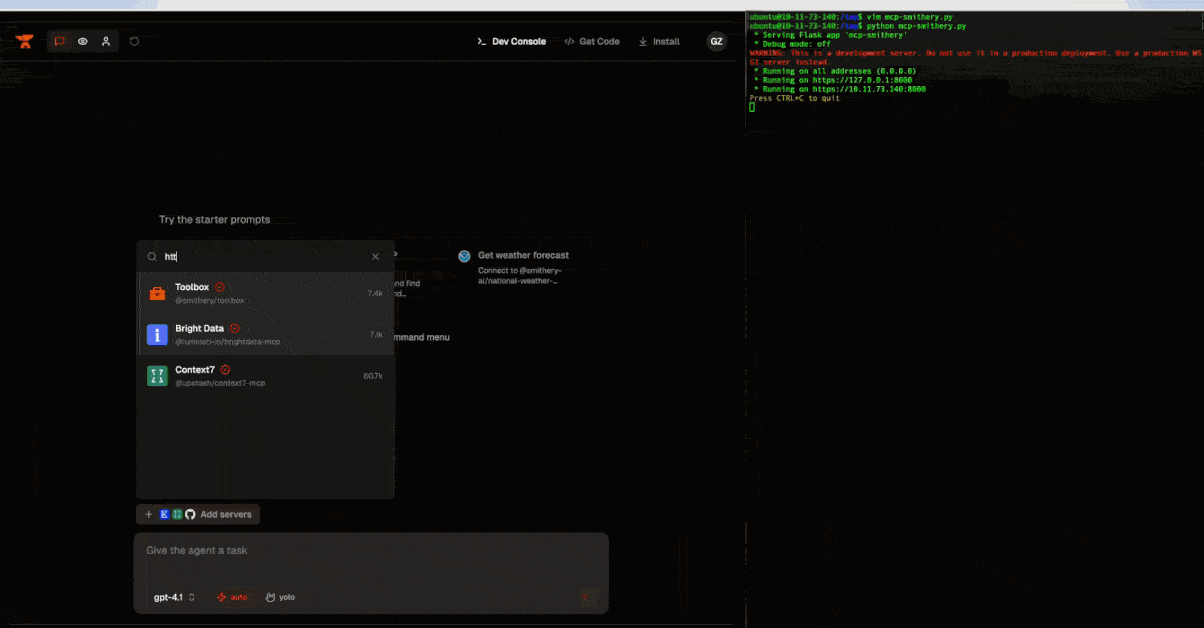Select the Context7 server result

pos(265,376)
